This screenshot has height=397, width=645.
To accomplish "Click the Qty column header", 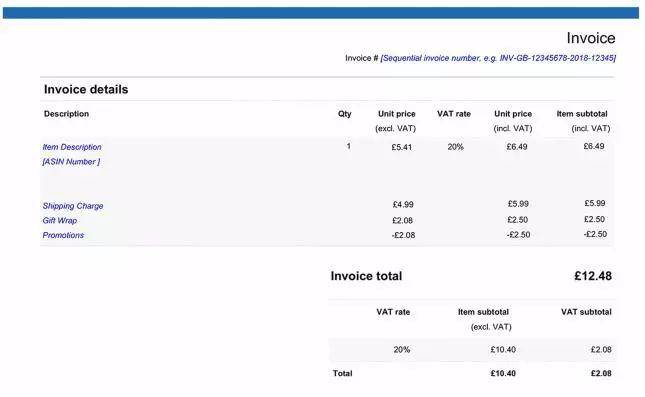I will pos(345,114).
